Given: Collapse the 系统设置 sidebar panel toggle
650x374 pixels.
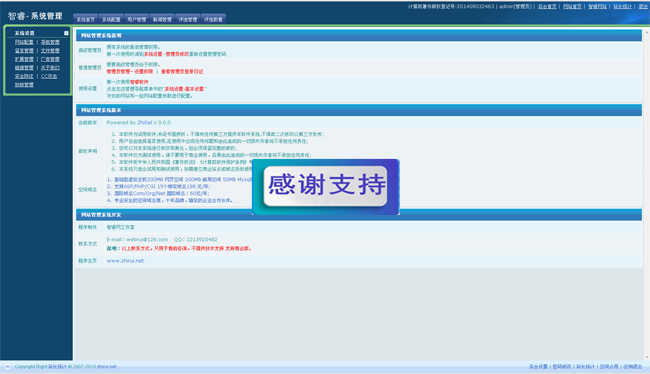Looking at the screenshot, I should 66,33.
